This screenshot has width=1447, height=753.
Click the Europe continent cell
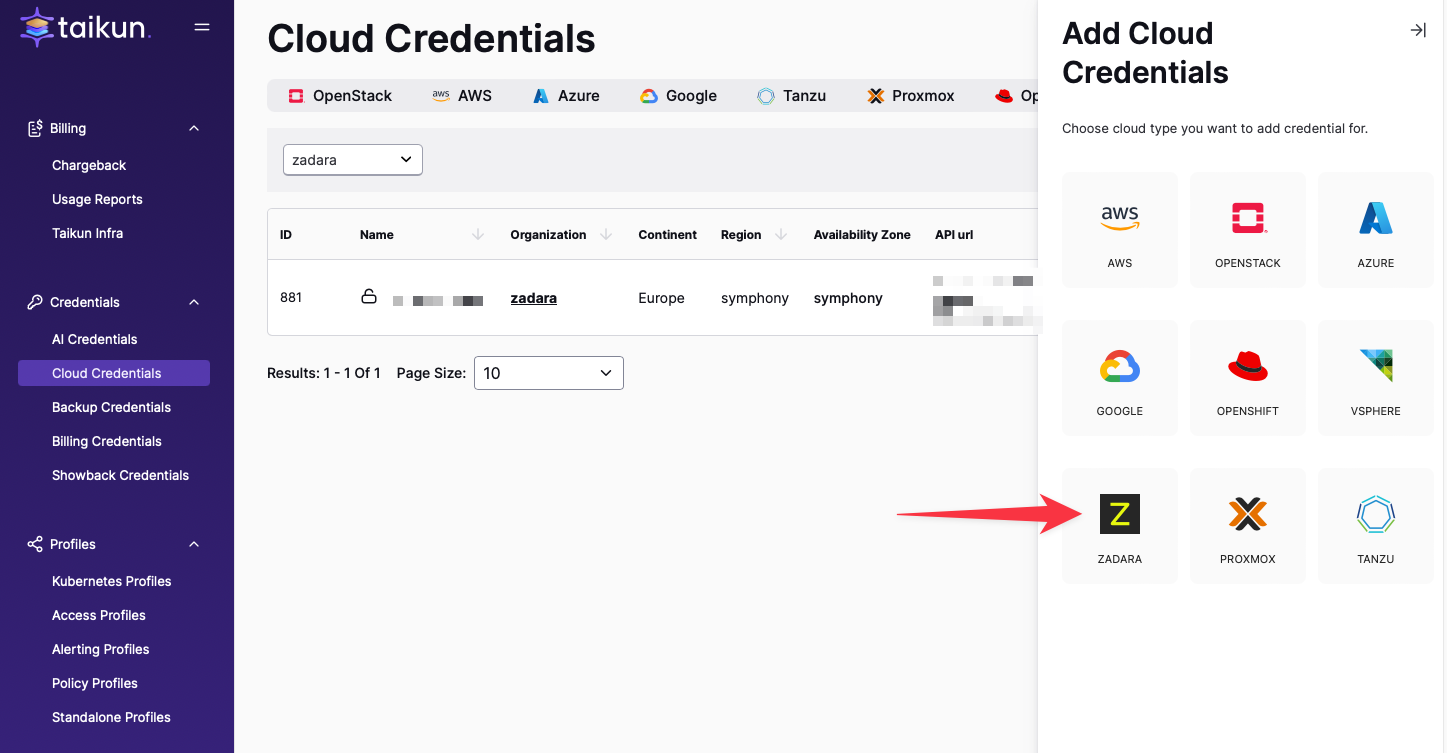coord(662,298)
